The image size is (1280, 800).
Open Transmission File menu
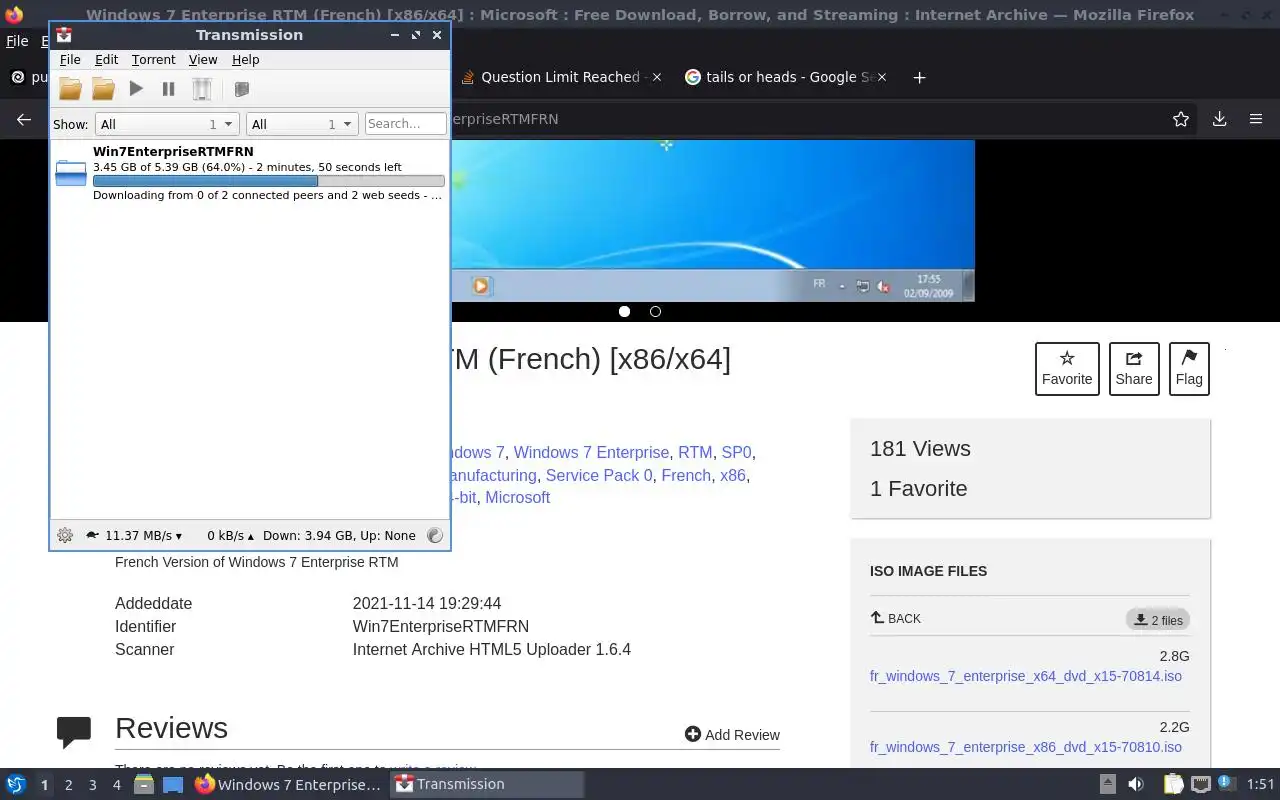coord(70,60)
